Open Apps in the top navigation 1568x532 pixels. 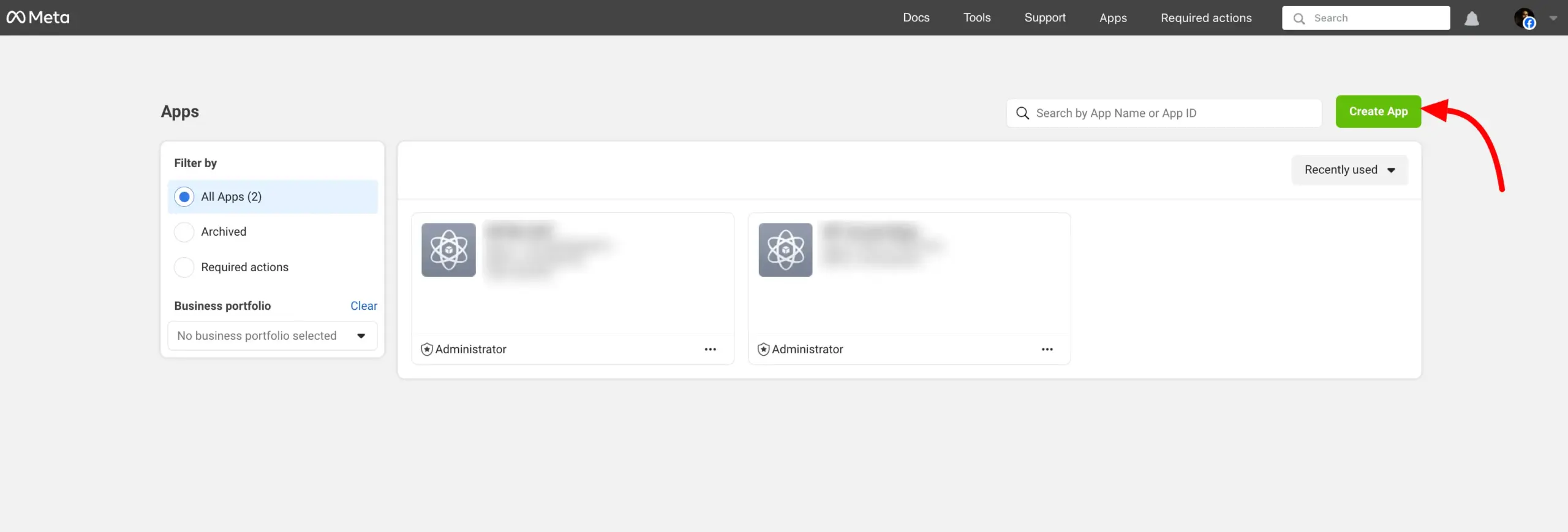1113,18
